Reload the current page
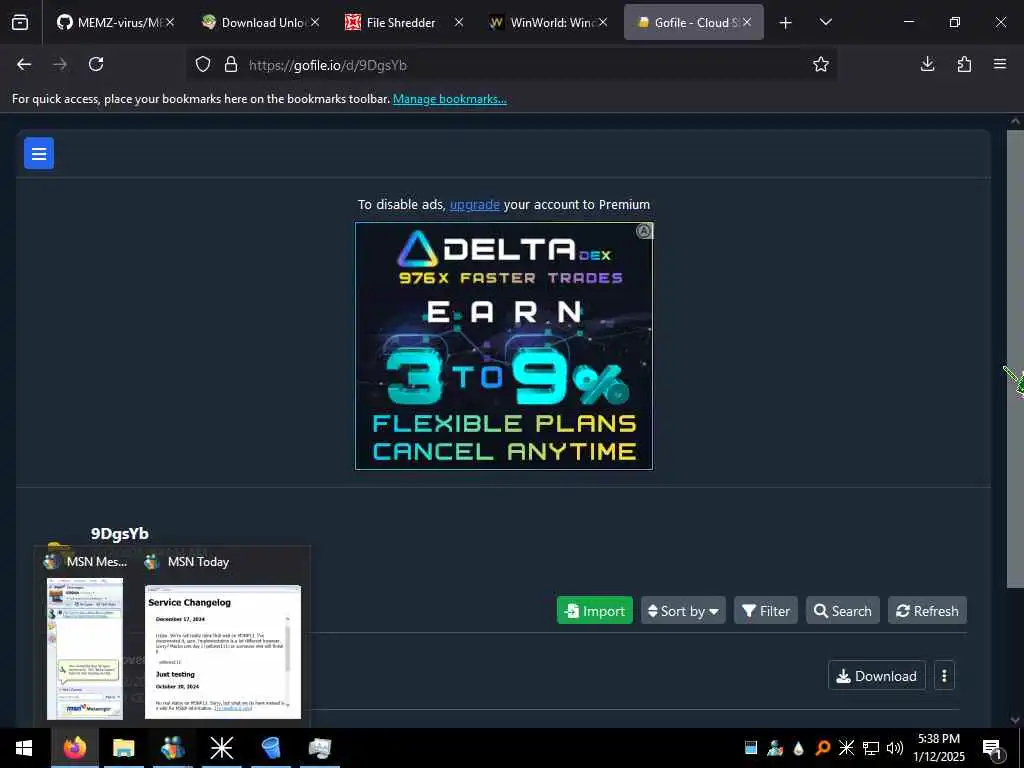 coord(96,64)
